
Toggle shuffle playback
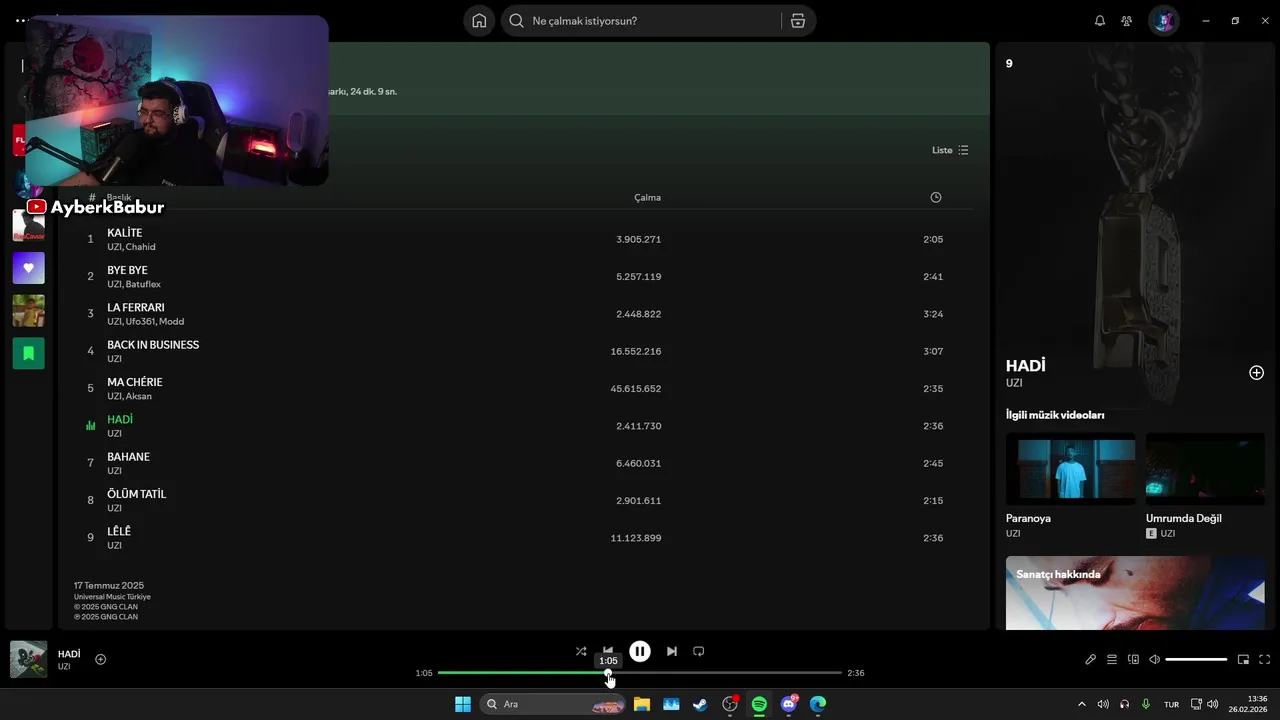[581, 651]
